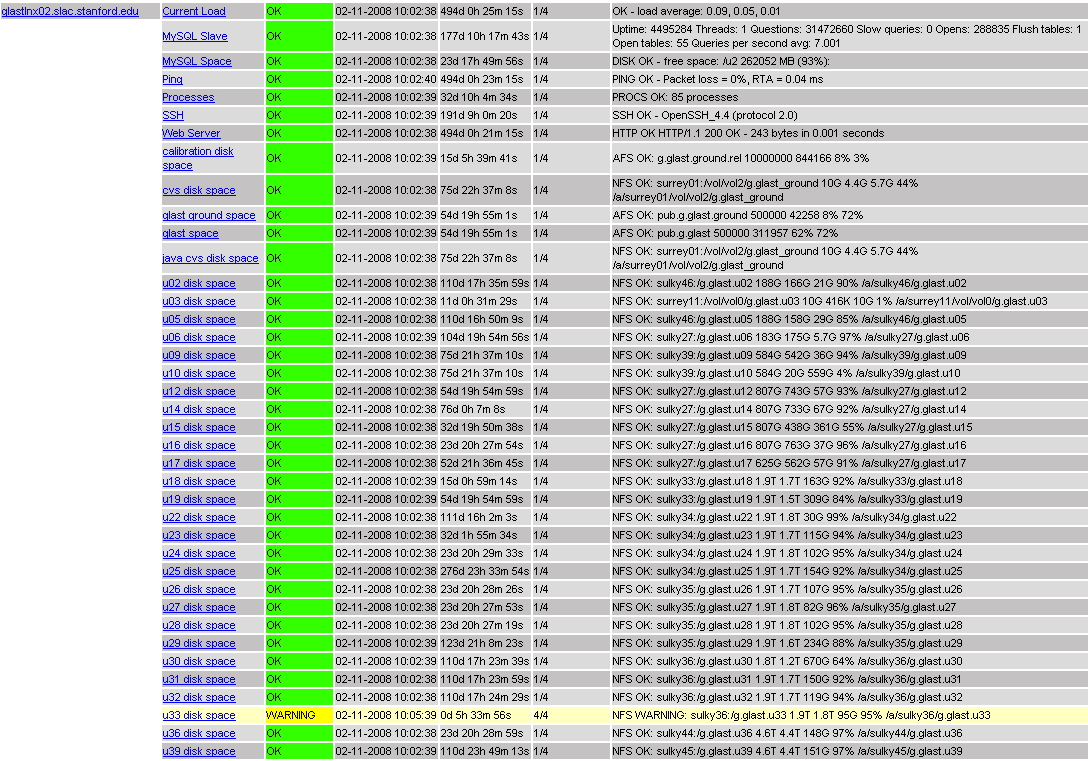Open u17 disk space link
Screen dimensions: 1088x761
[199, 463]
